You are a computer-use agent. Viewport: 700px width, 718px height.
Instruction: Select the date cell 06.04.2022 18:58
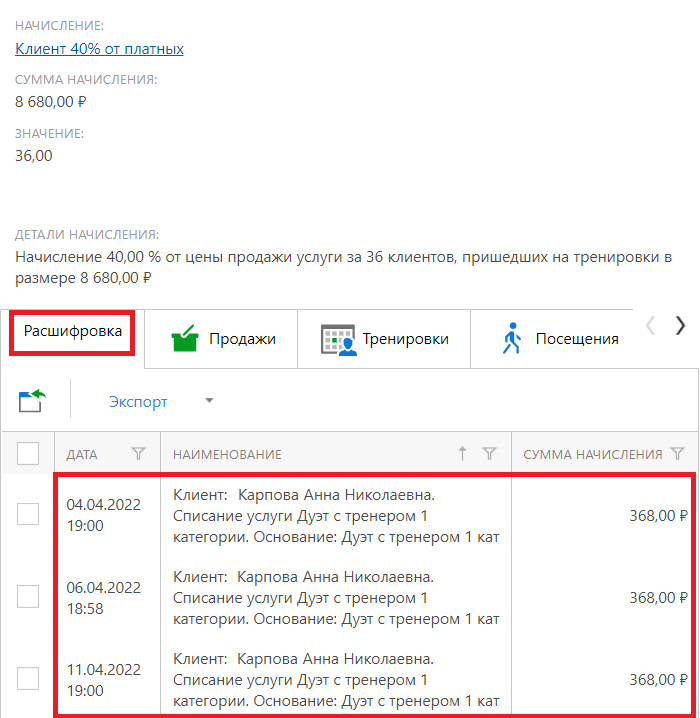click(x=103, y=598)
